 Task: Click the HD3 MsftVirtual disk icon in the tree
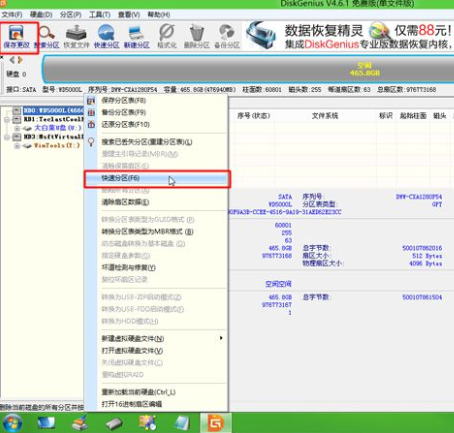17,137
